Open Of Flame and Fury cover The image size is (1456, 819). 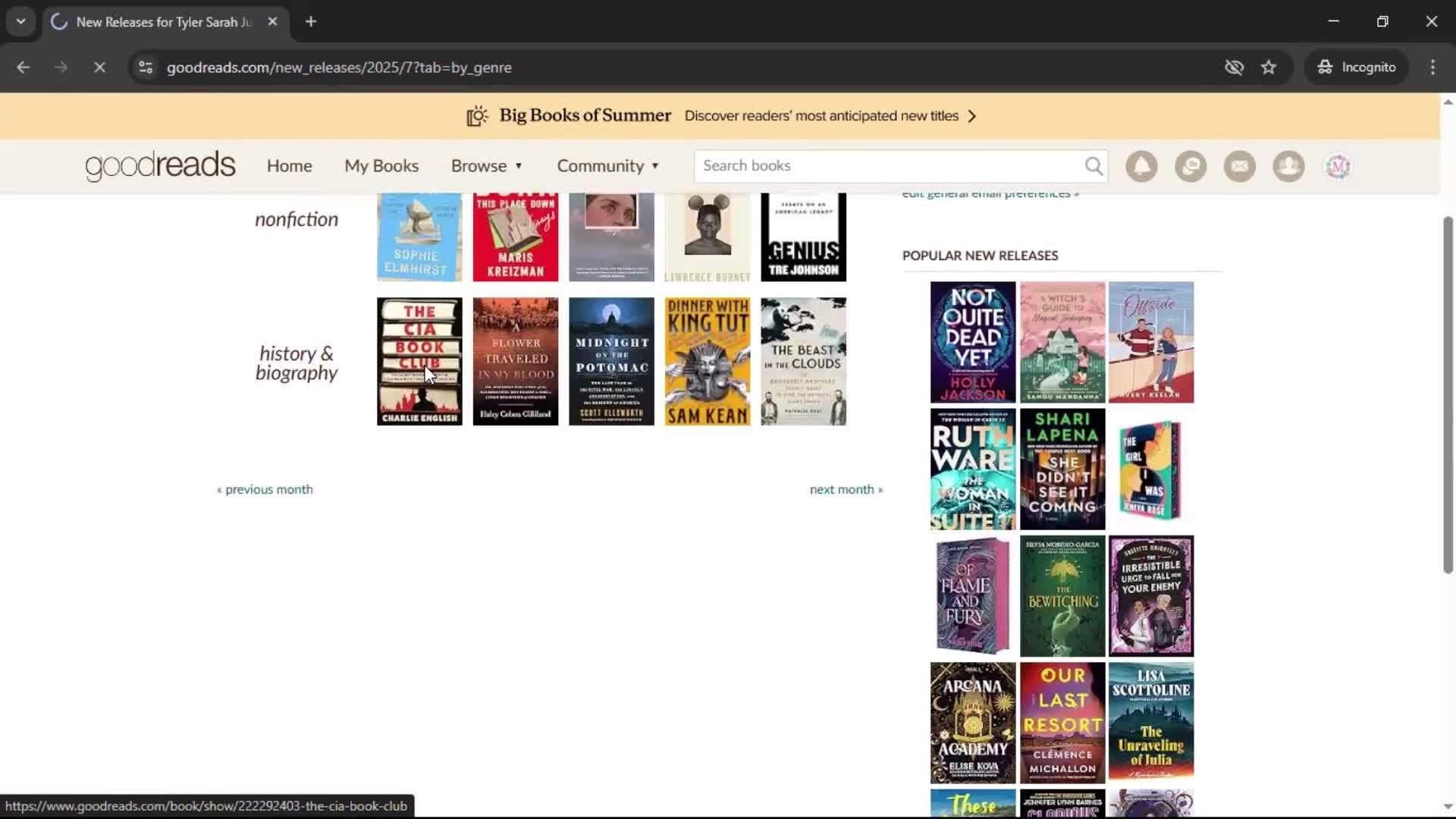[x=973, y=596]
